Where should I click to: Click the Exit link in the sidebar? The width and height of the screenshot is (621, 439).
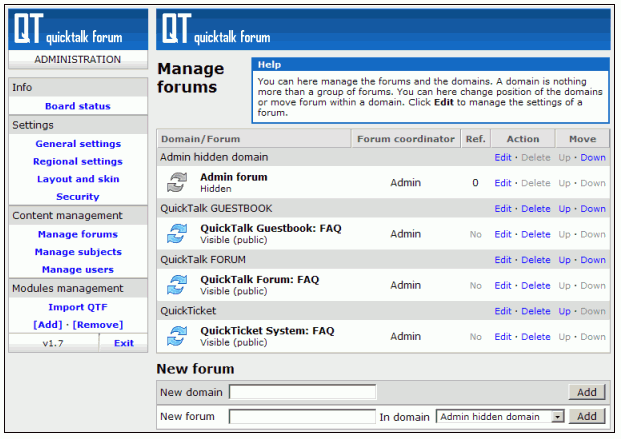click(123, 343)
